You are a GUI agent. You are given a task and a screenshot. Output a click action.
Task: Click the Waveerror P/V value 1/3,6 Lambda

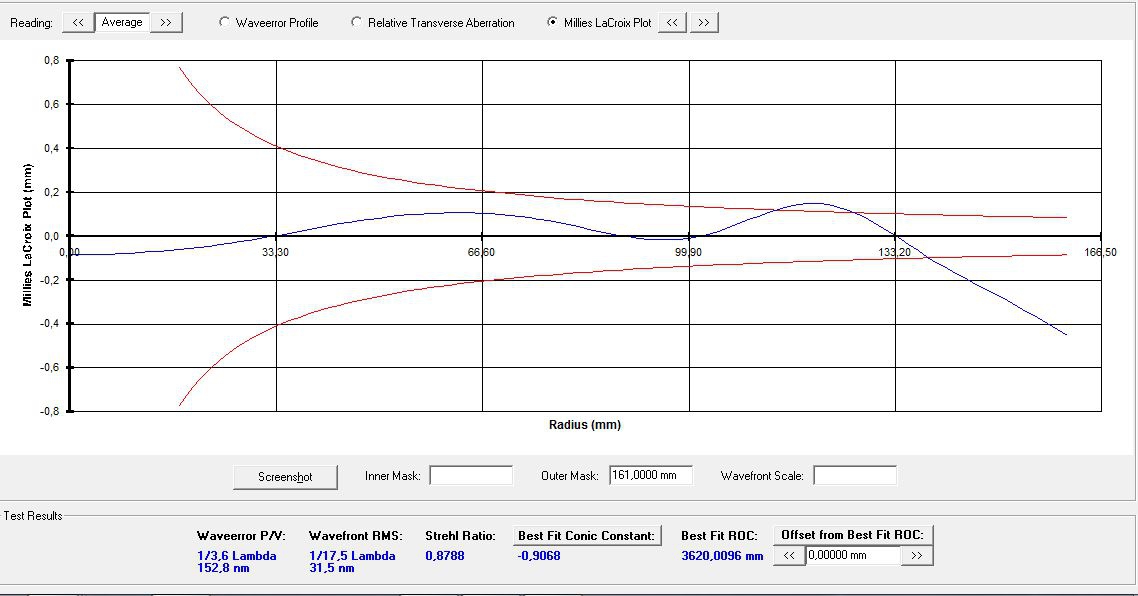(x=237, y=556)
